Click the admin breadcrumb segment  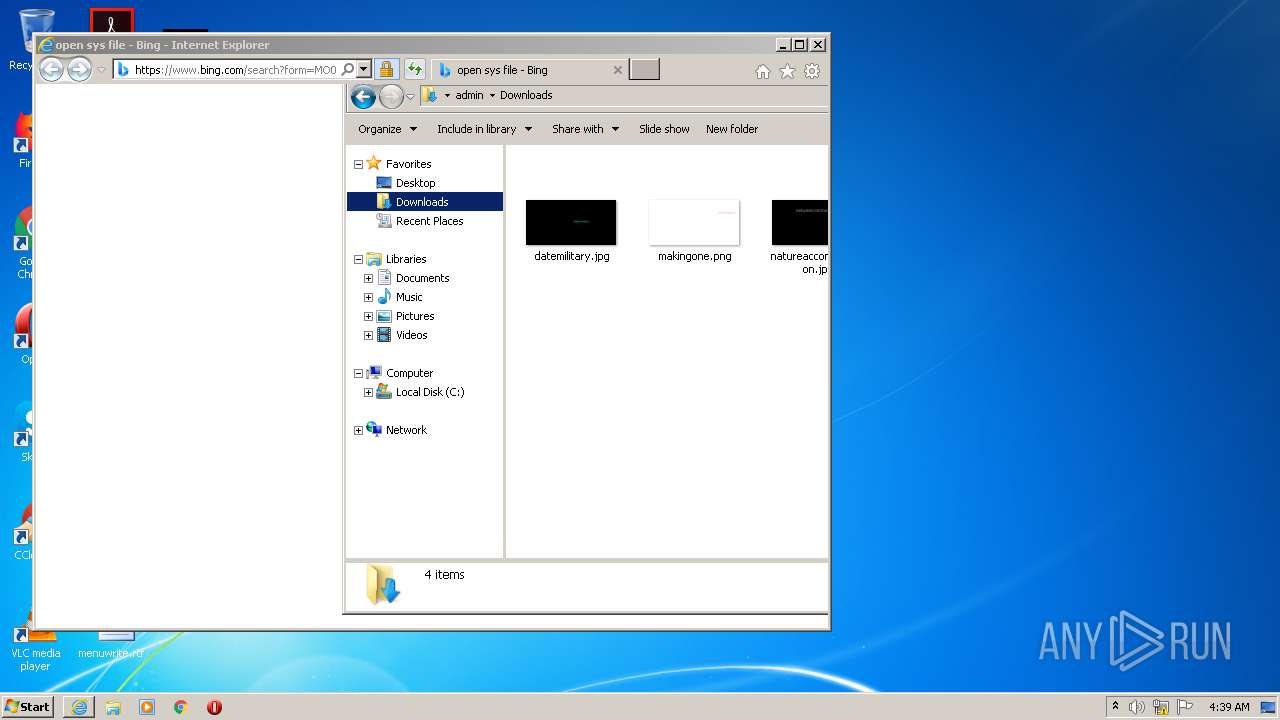[469, 95]
